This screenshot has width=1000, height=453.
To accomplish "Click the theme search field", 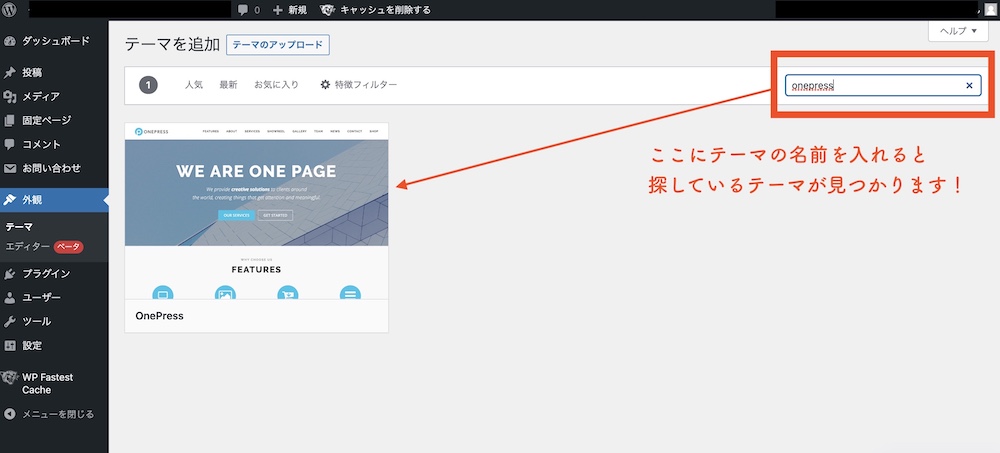I will click(883, 85).
